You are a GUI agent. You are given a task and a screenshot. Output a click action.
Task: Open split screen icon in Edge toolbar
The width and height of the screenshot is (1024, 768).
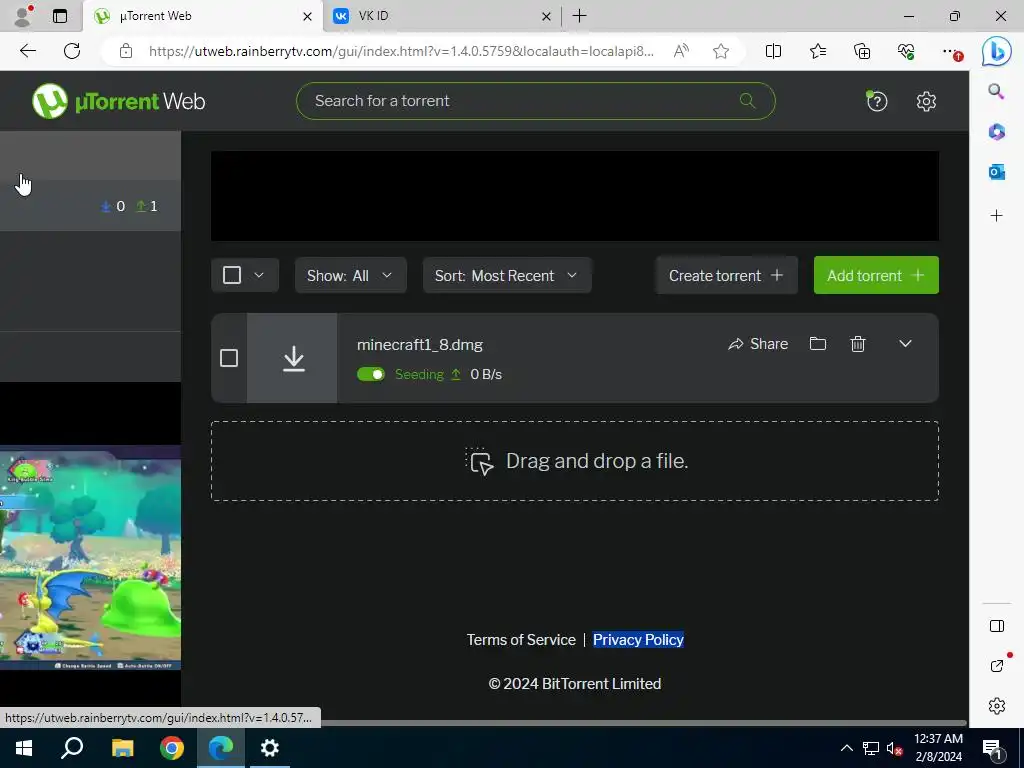point(773,51)
